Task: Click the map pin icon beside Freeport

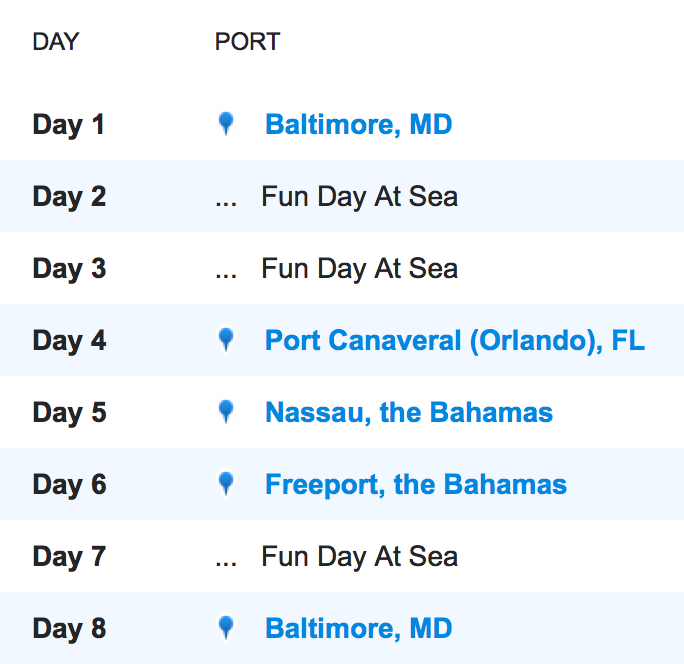Action: pos(226,483)
